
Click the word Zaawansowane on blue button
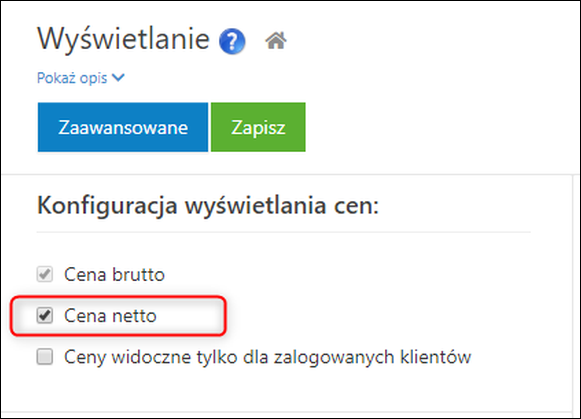[123, 128]
